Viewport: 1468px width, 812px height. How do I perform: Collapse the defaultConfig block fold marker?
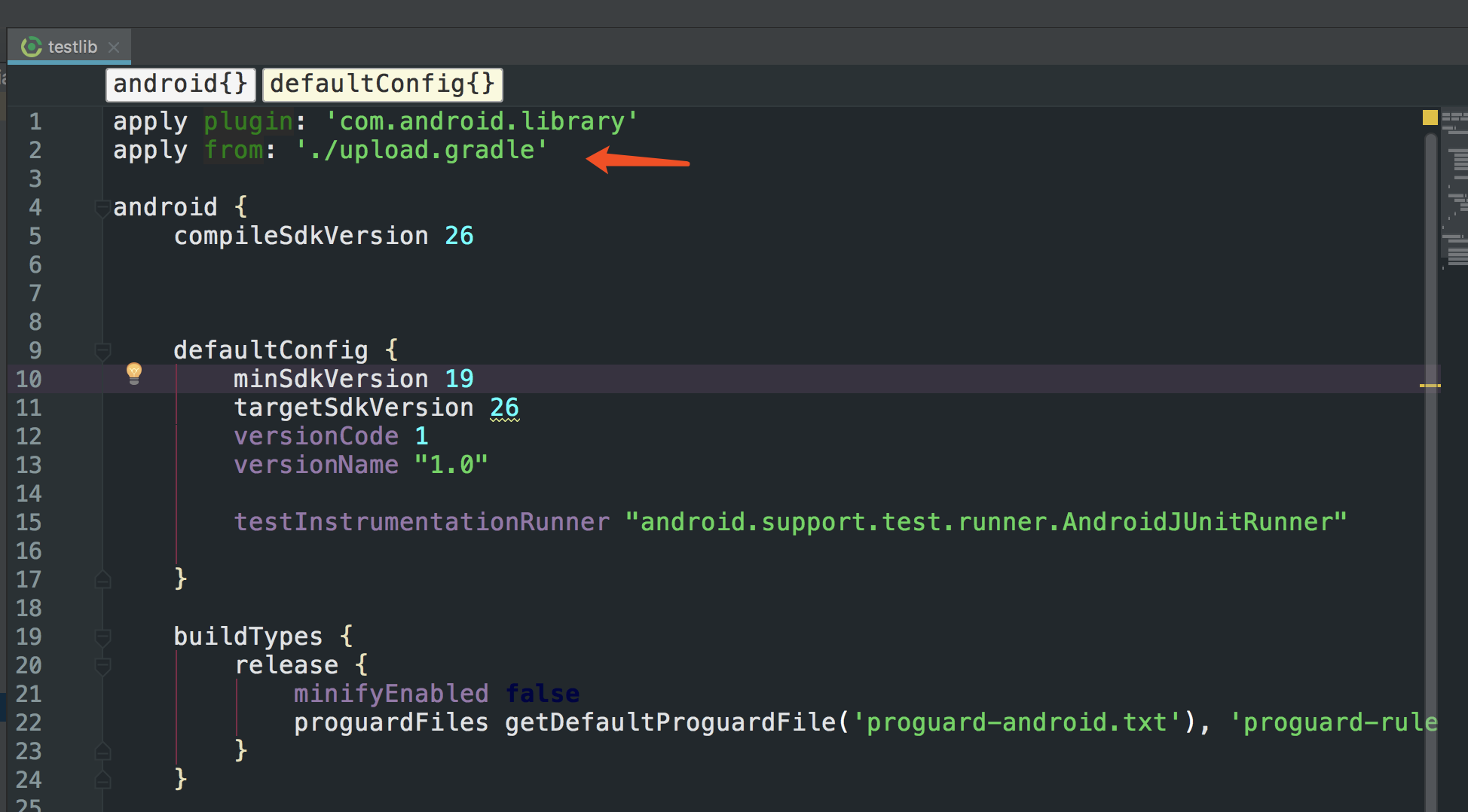(x=102, y=351)
